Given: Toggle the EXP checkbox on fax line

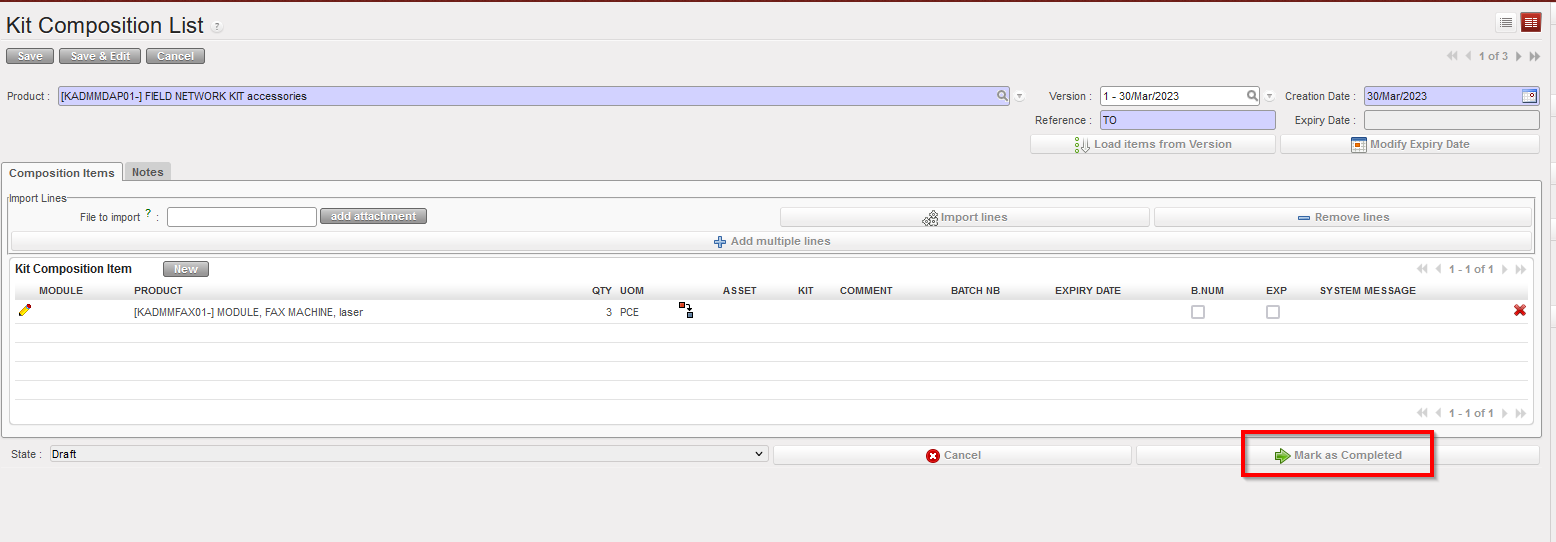Looking at the screenshot, I should coord(1273,312).
